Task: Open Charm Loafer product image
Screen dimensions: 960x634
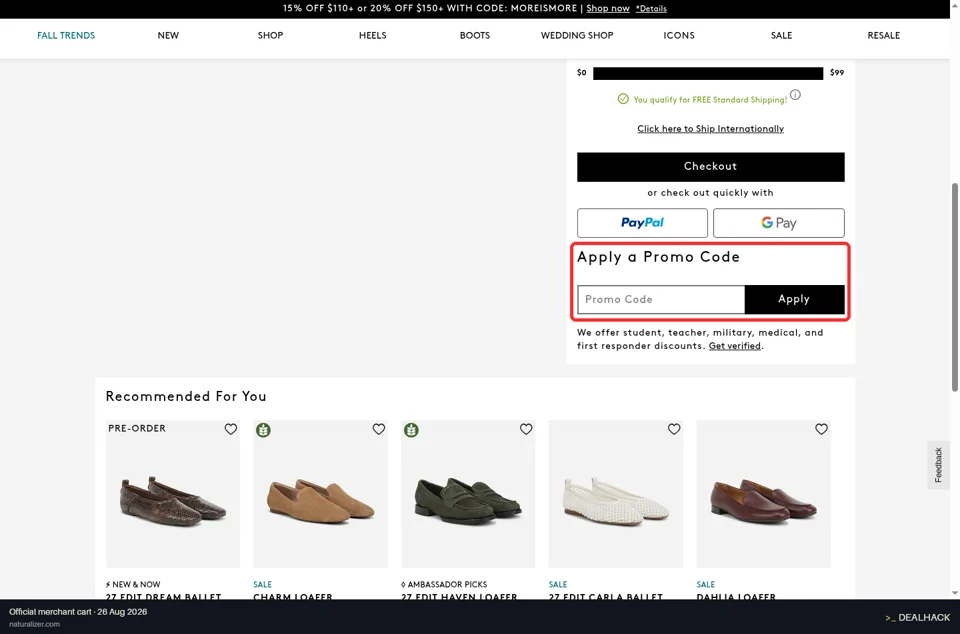Action: coord(321,494)
